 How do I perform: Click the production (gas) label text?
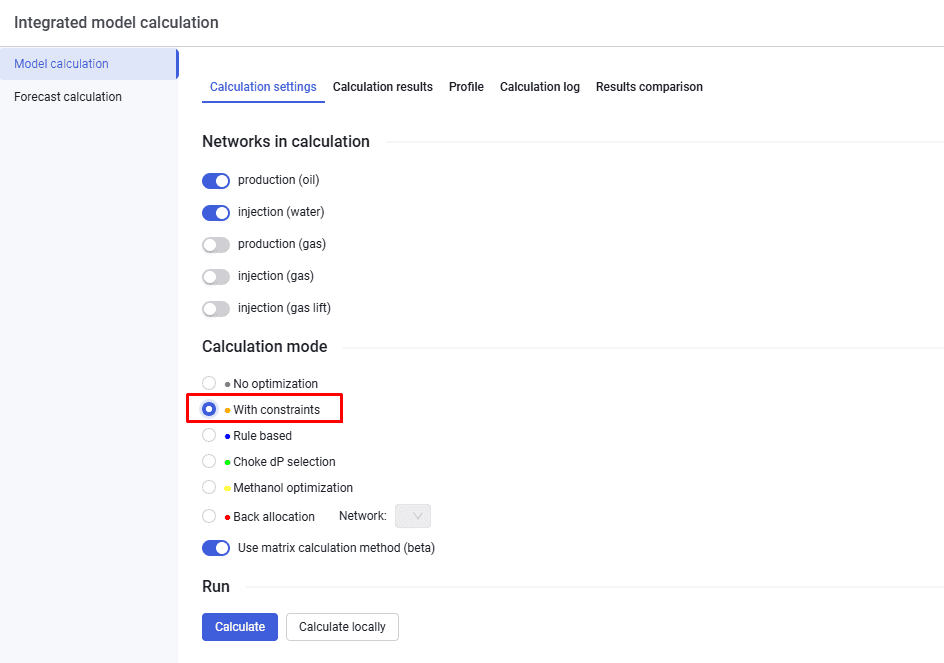click(282, 244)
